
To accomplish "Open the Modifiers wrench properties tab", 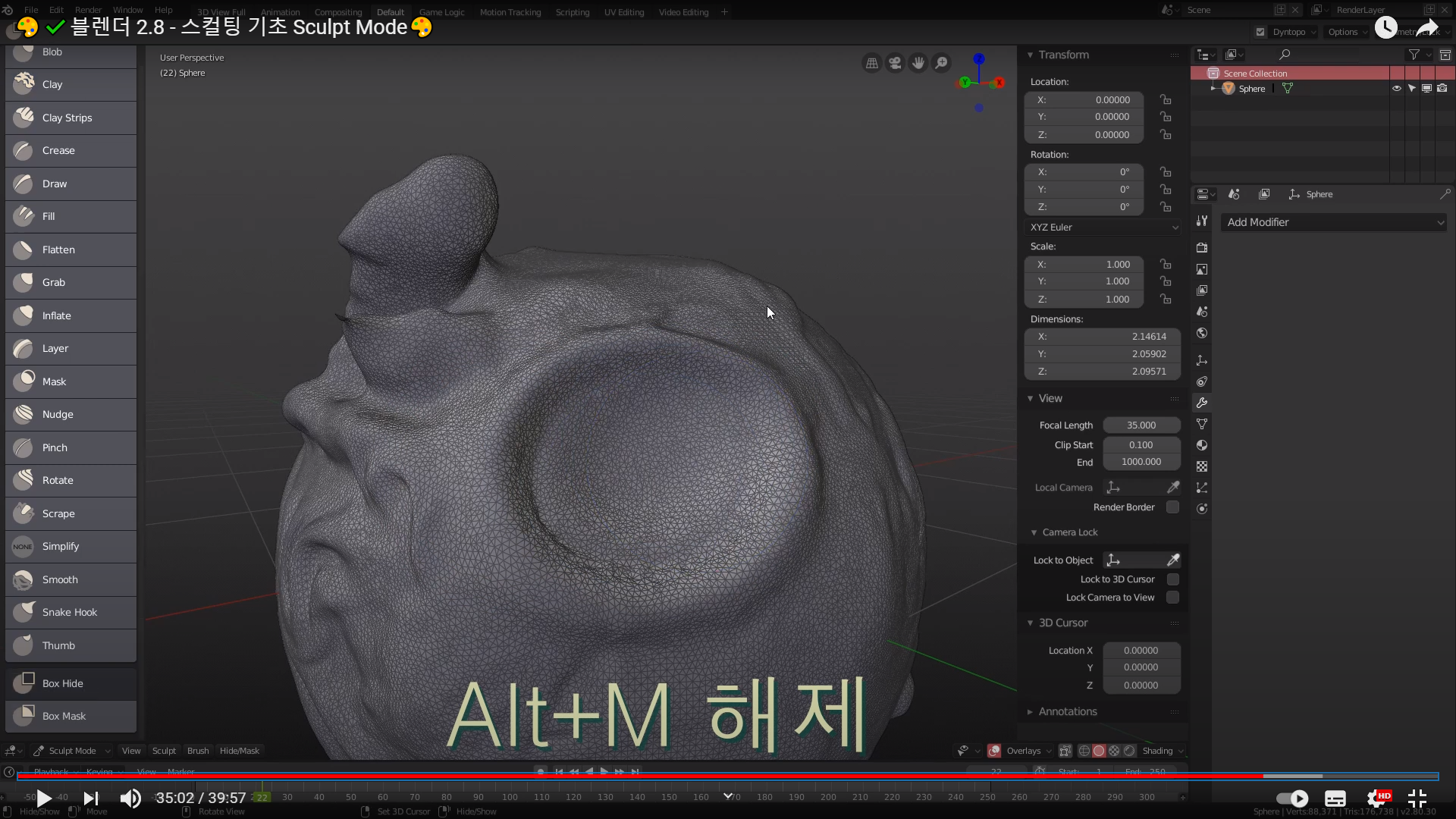I will pyautogui.click(x=1202, y=403).
